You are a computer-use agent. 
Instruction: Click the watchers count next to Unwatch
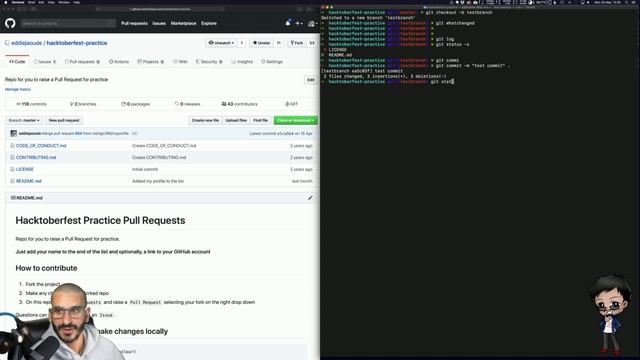[242, 43]
